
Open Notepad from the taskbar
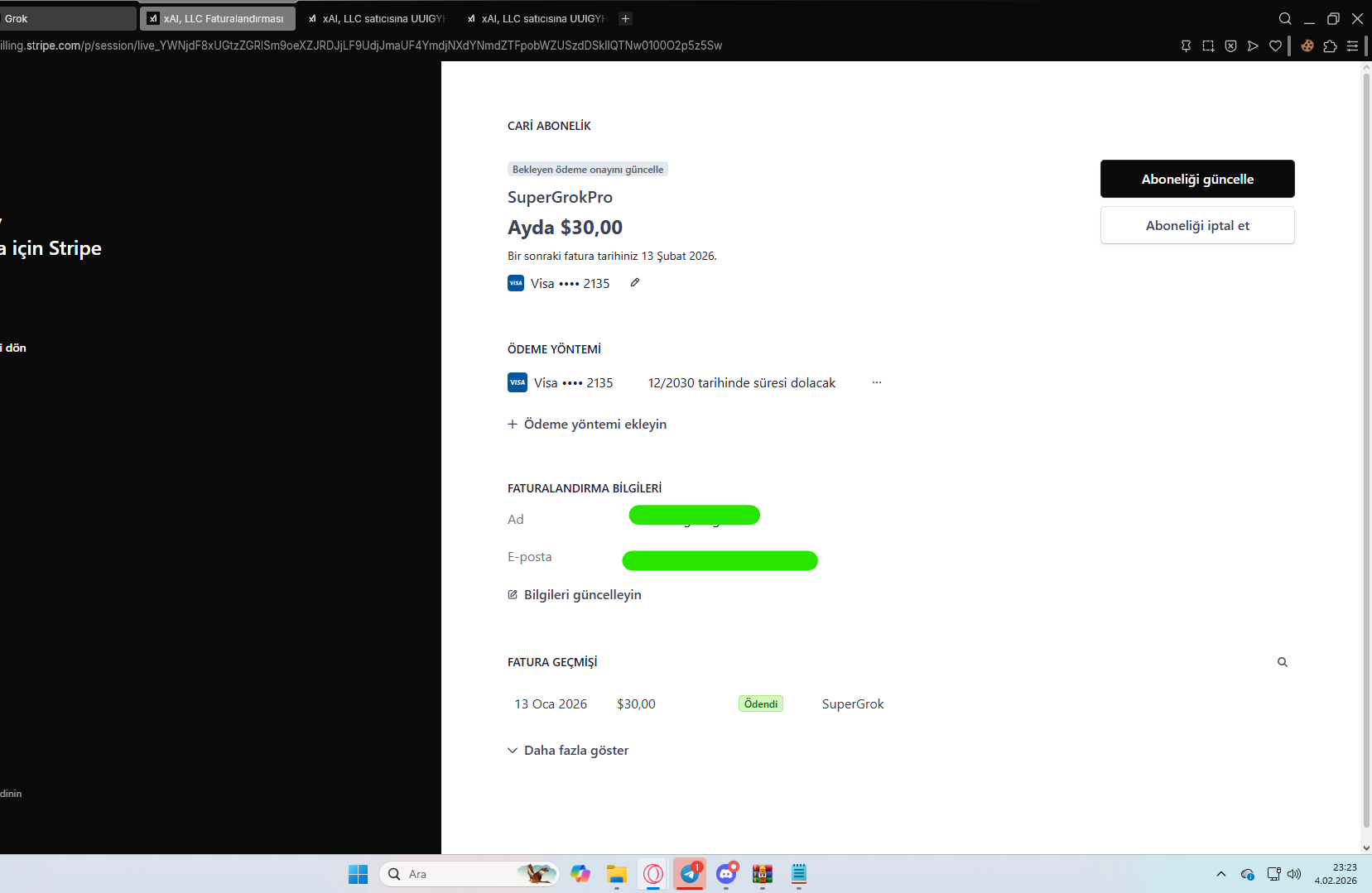[x=799, y=874]
